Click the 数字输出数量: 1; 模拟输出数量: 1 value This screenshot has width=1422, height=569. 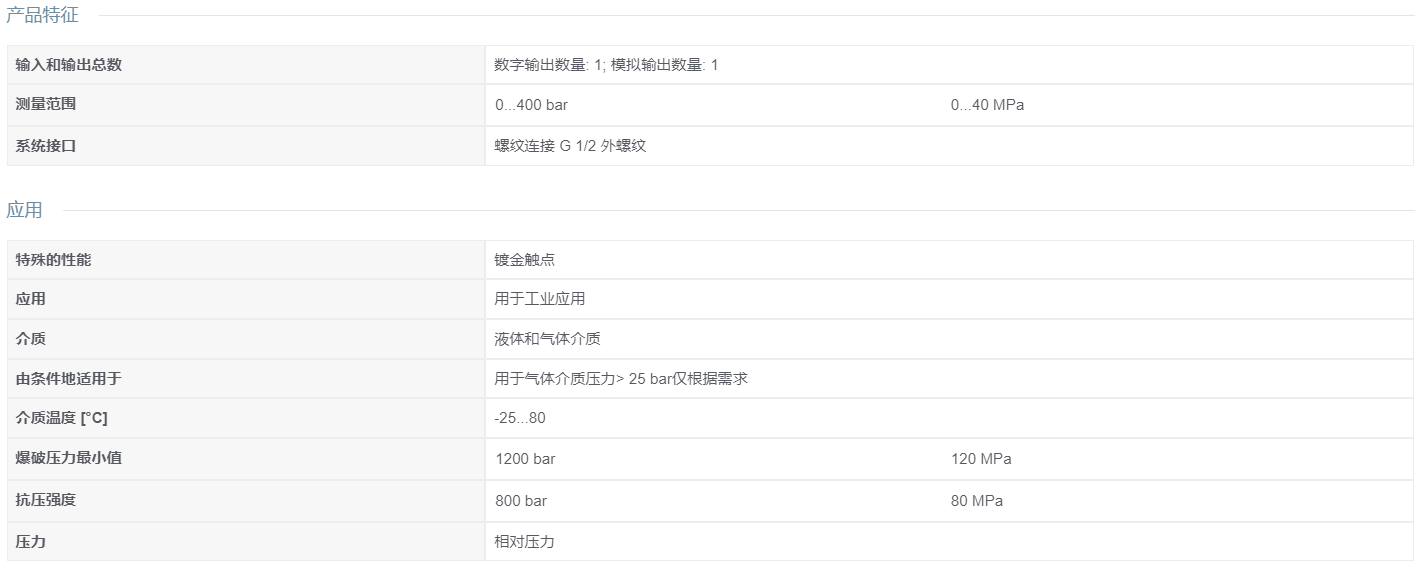[x=606, y=65]
